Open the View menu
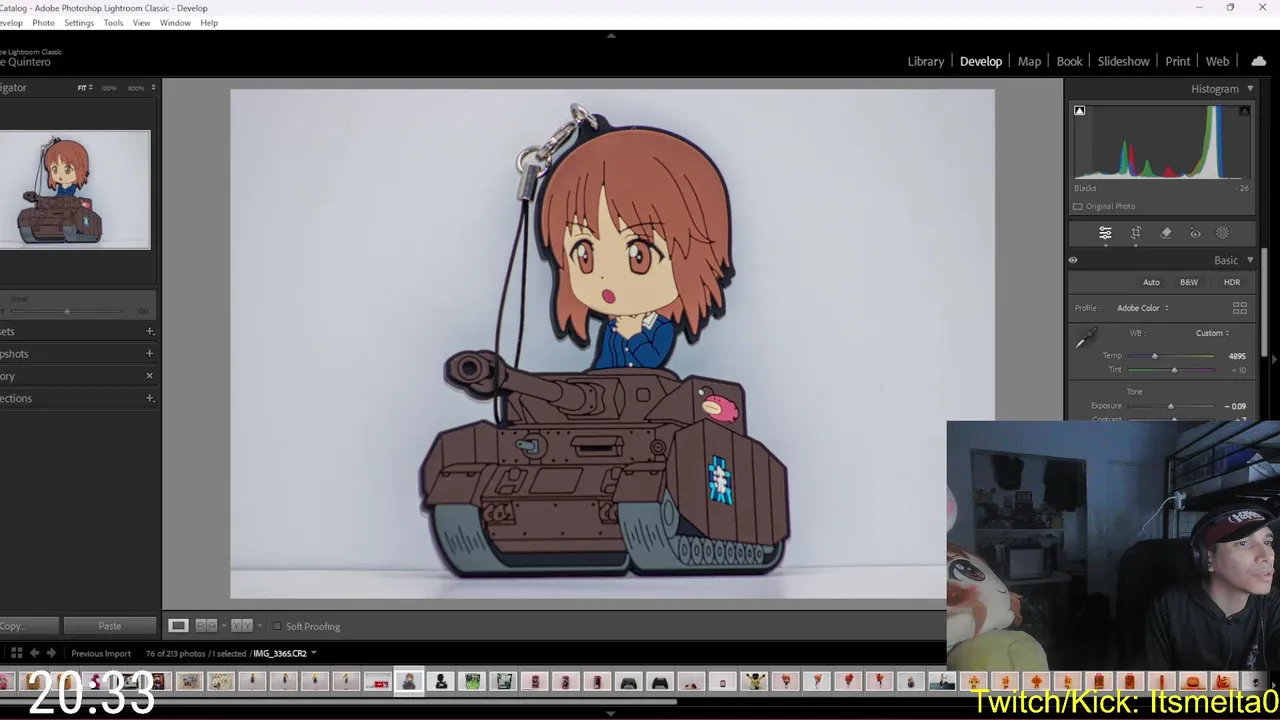 (141, 22)
